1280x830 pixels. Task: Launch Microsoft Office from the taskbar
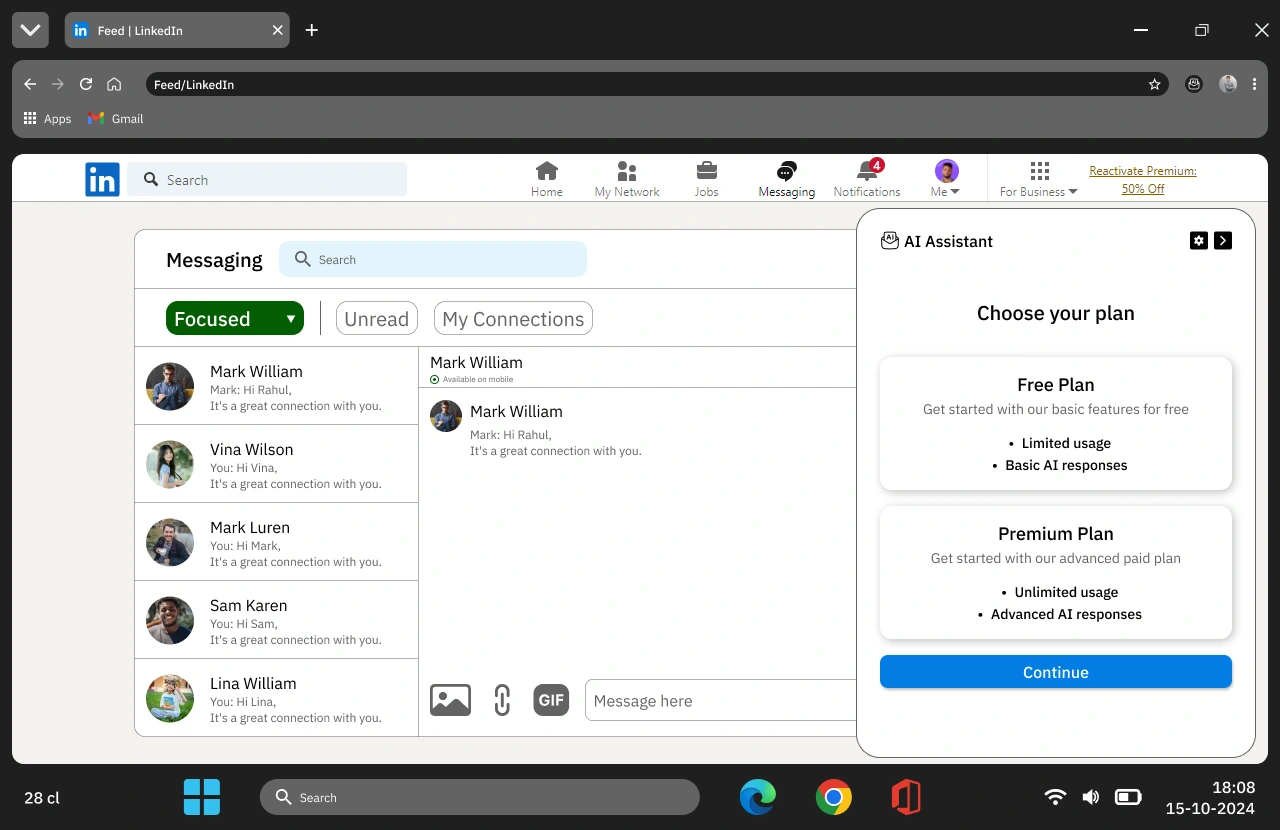coord(906,797)
